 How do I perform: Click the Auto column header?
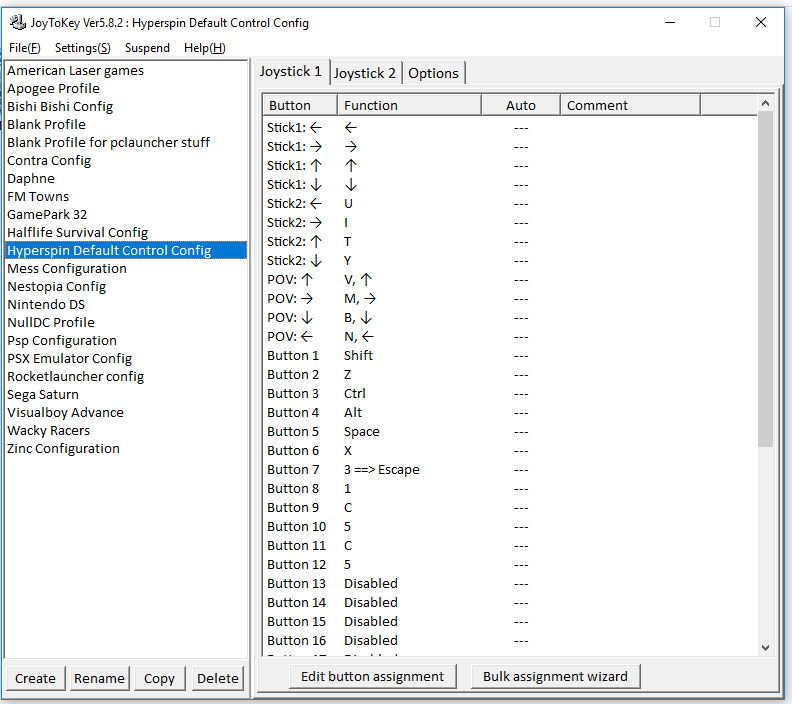(x=521, y=105)
